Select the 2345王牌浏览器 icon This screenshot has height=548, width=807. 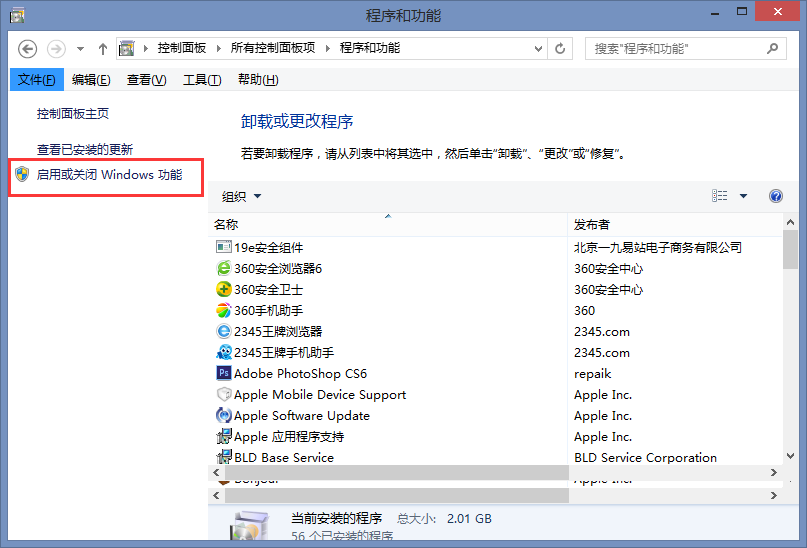(223, 331)
